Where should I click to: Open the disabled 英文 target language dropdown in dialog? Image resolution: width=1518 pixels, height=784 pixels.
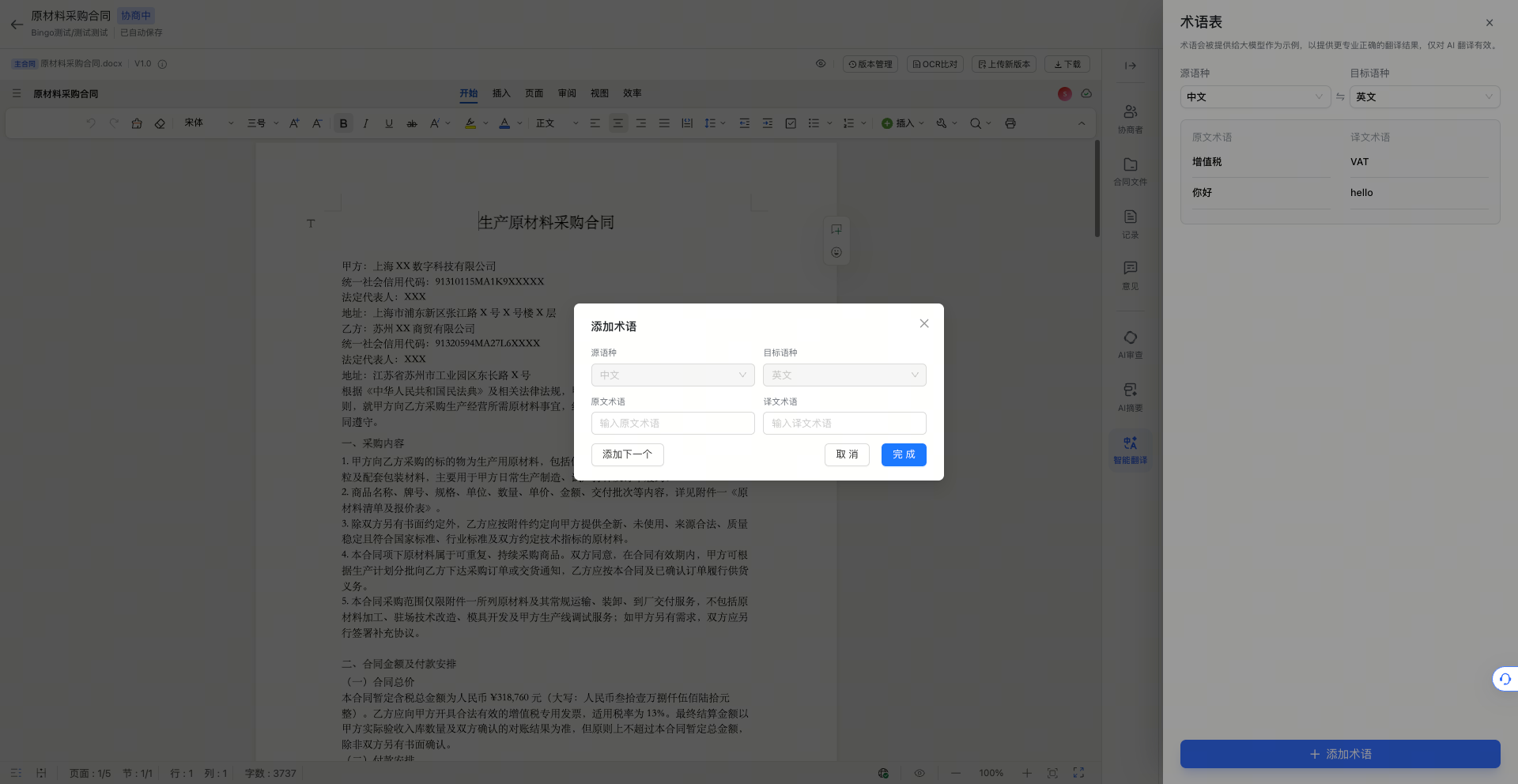pyautogui.click(x=844, y=375)
